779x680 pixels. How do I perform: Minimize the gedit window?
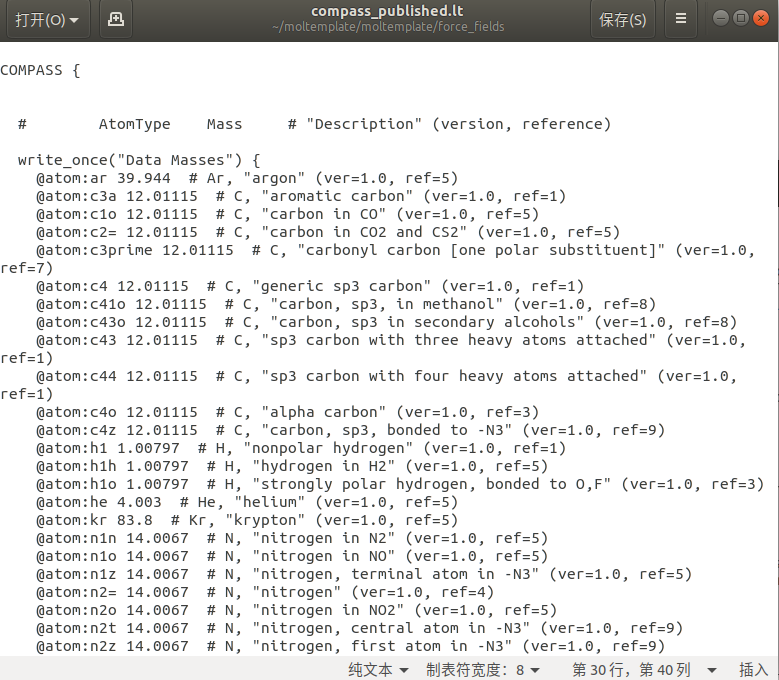[721, 19]
